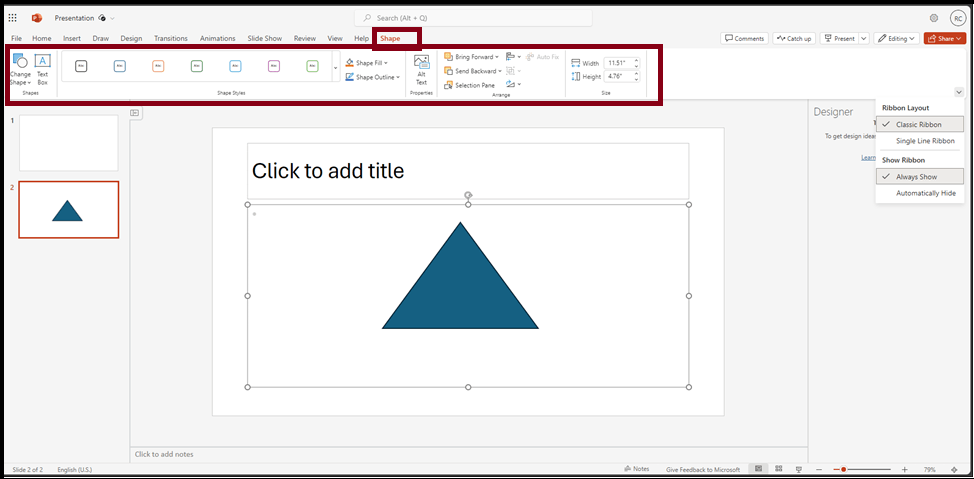
Task: Start presenting with the Present button
Action: tap(839, 39)
